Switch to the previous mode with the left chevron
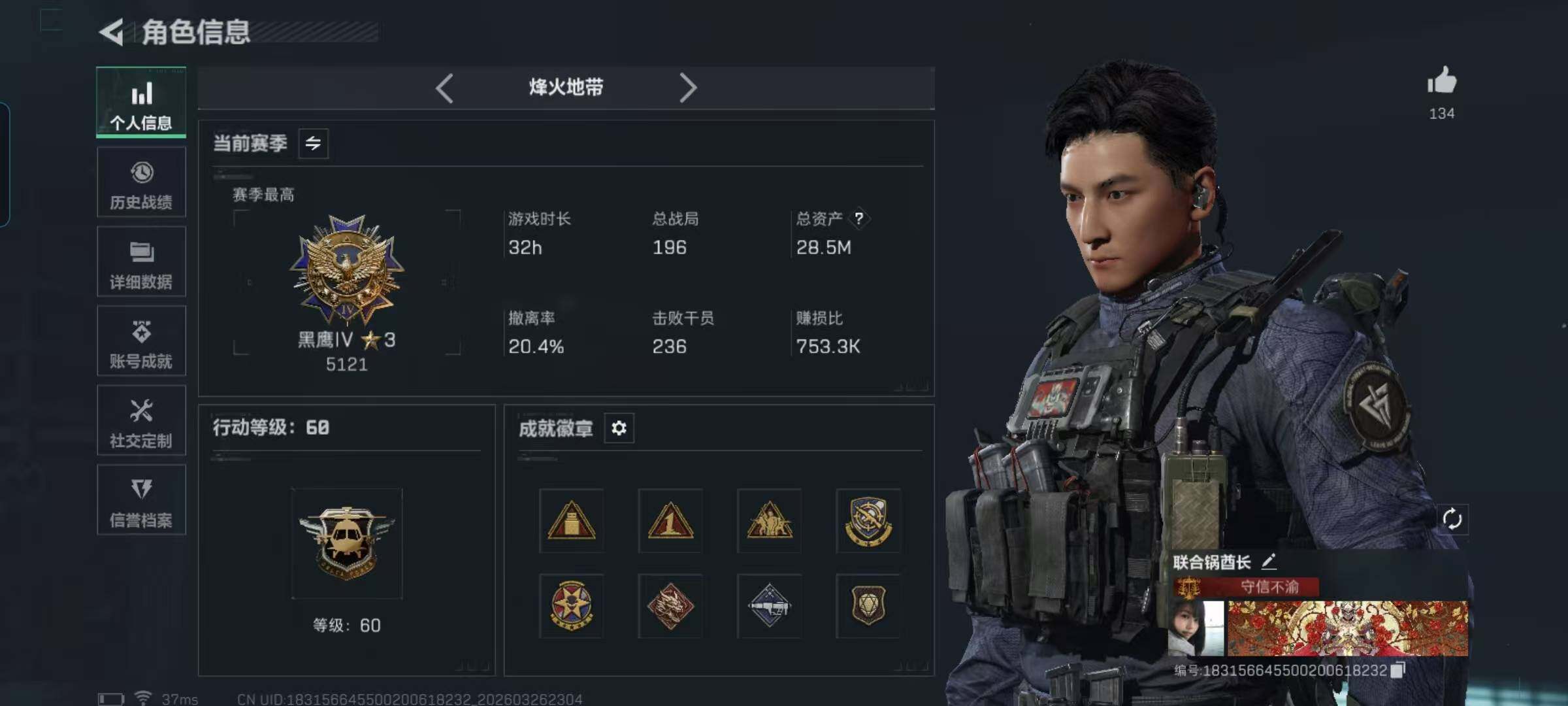Viewport: 1568px width, 706px height. [444, 88]
